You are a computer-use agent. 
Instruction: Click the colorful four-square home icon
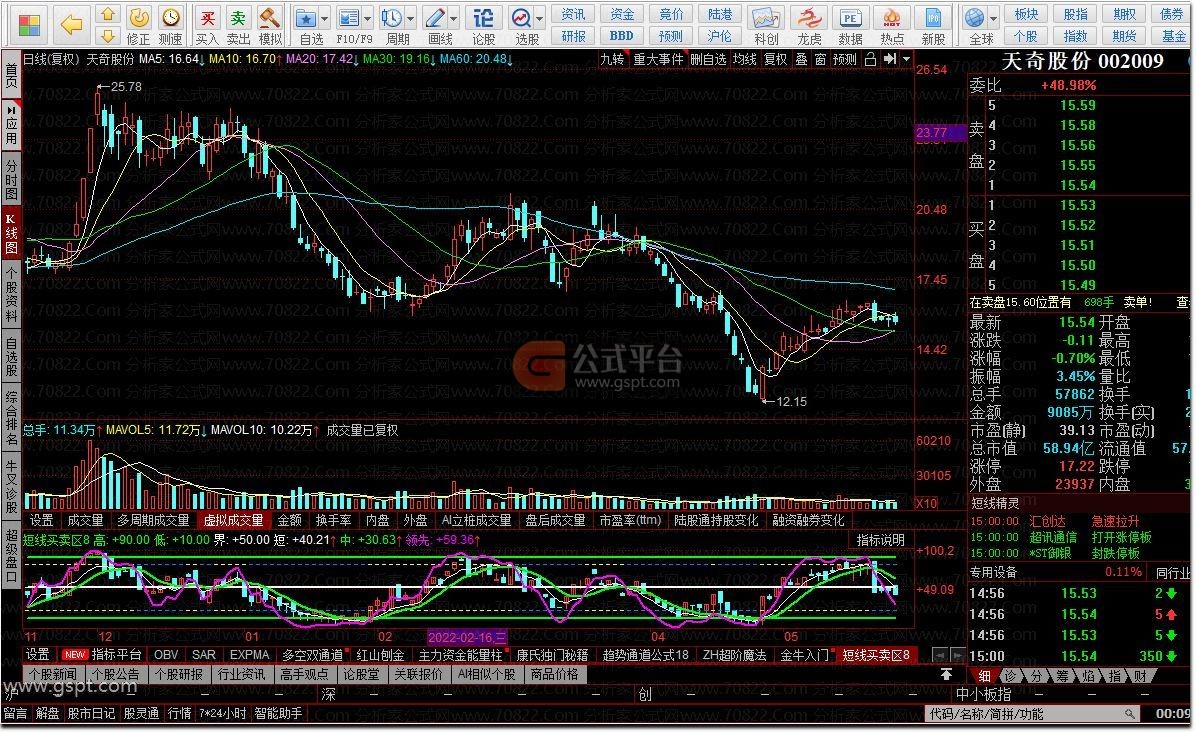pos(29,24)
